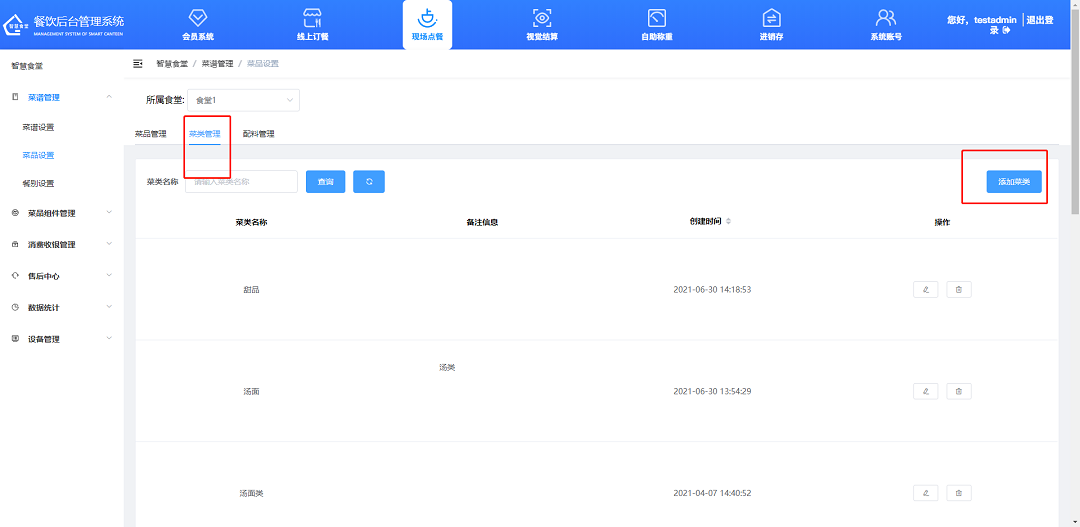This screenshot has width=1080, height=527.
Task: Open the 会员系统 top navigation icon
Action: [198, 18]
